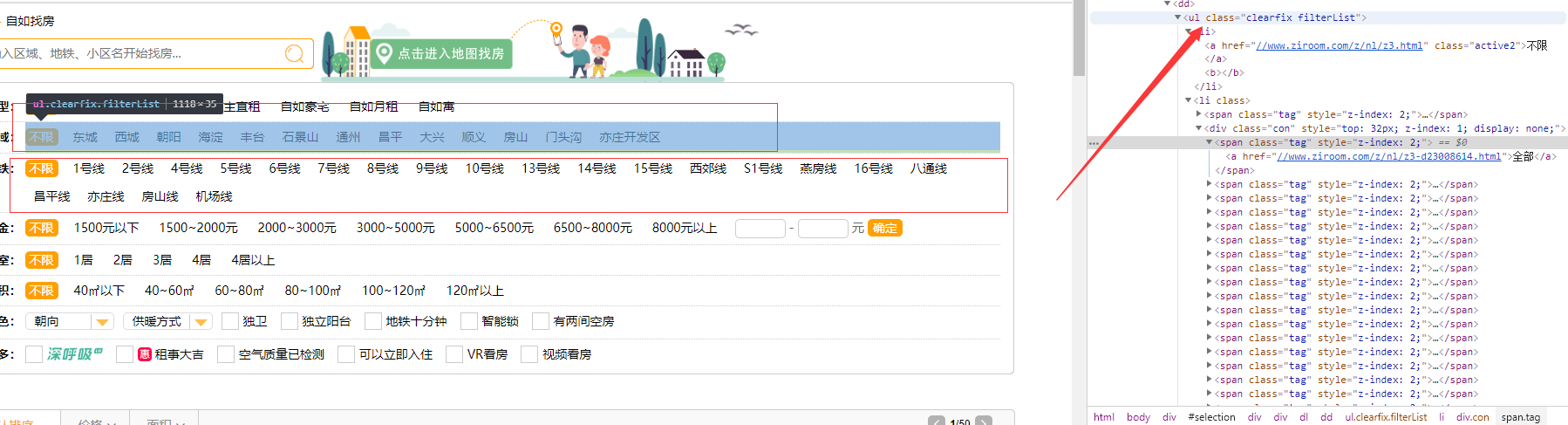Tick the 有两间空房 checkbox
The image size is (1568, 425).
[541, 321]
